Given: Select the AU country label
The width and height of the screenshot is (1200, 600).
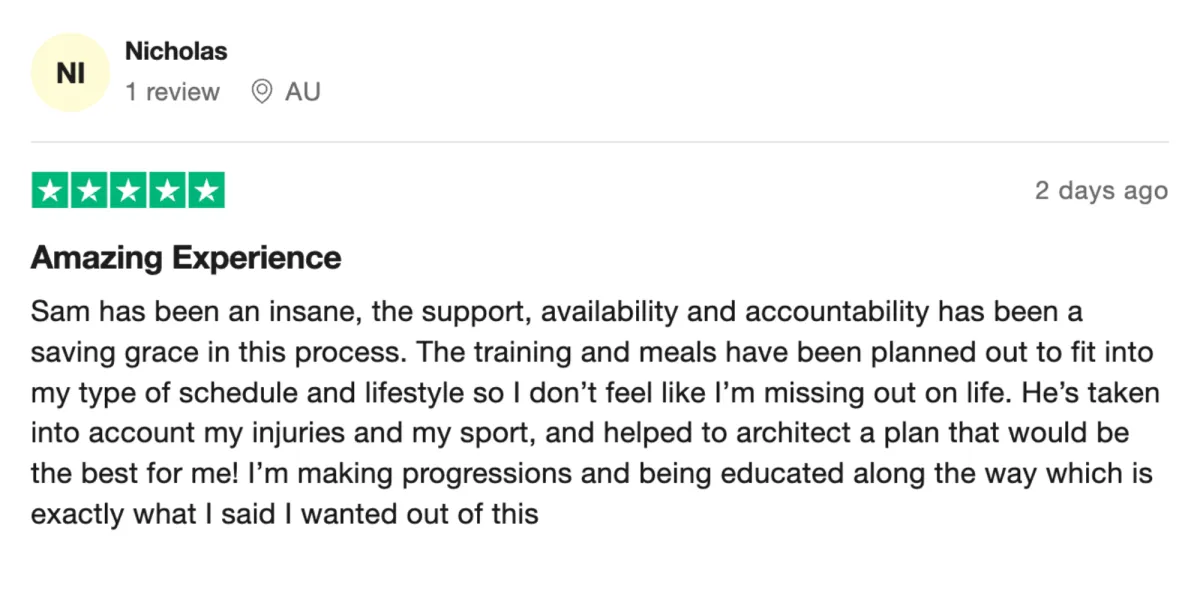Looking at the screenshot, I should click(303, 92).
